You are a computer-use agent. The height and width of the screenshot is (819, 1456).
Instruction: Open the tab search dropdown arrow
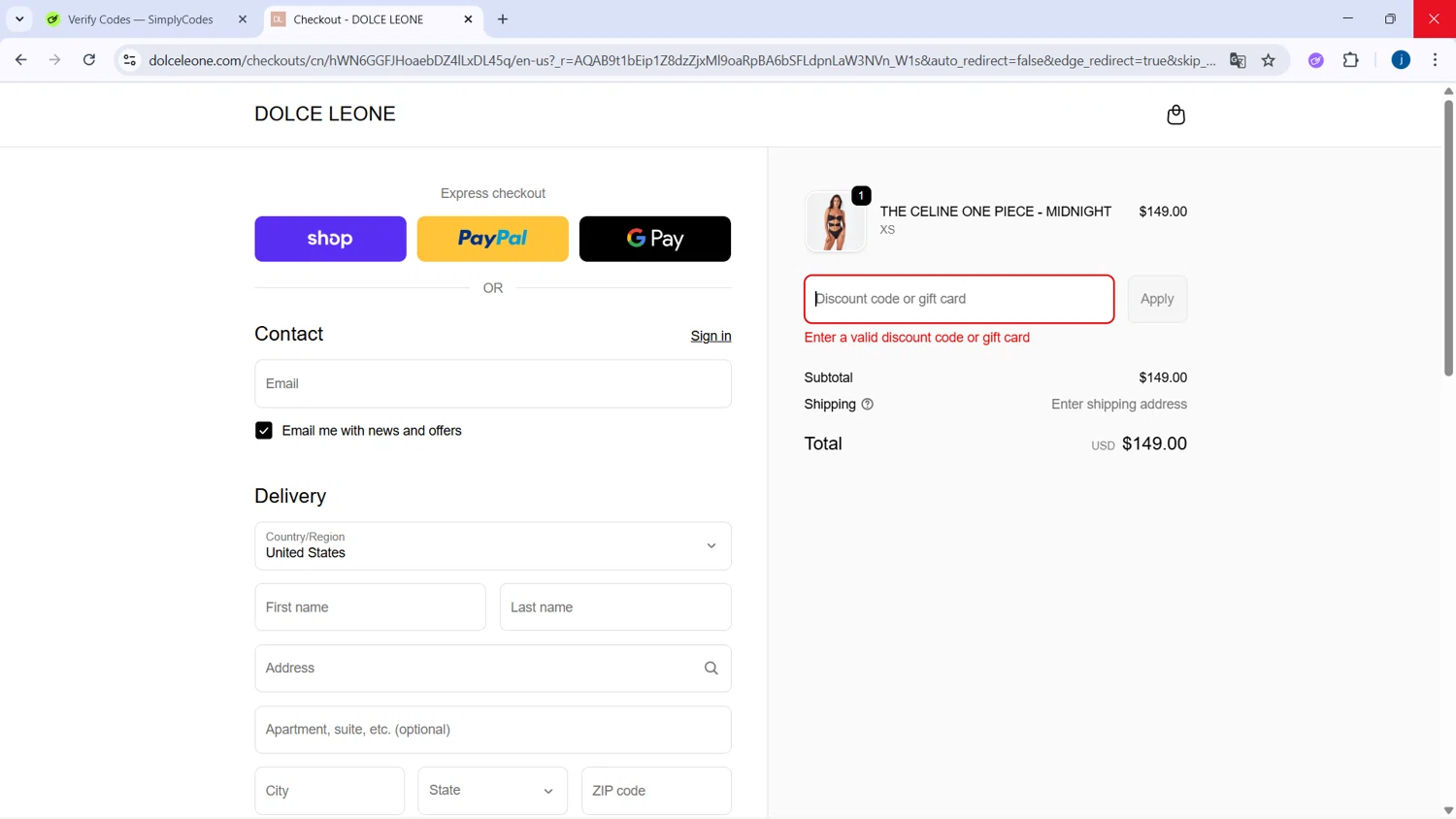(19, 19)
